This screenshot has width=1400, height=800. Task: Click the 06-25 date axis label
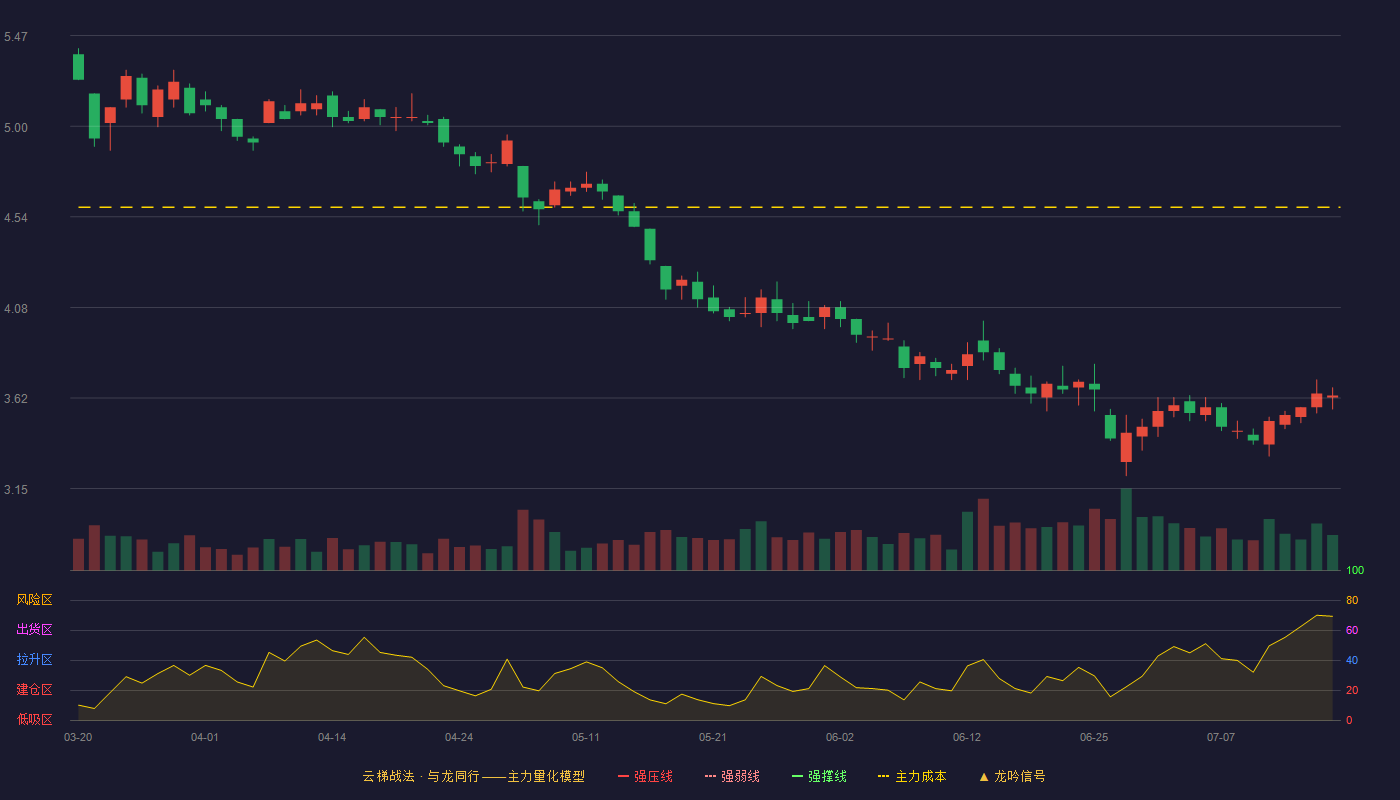coord(1094,737)
